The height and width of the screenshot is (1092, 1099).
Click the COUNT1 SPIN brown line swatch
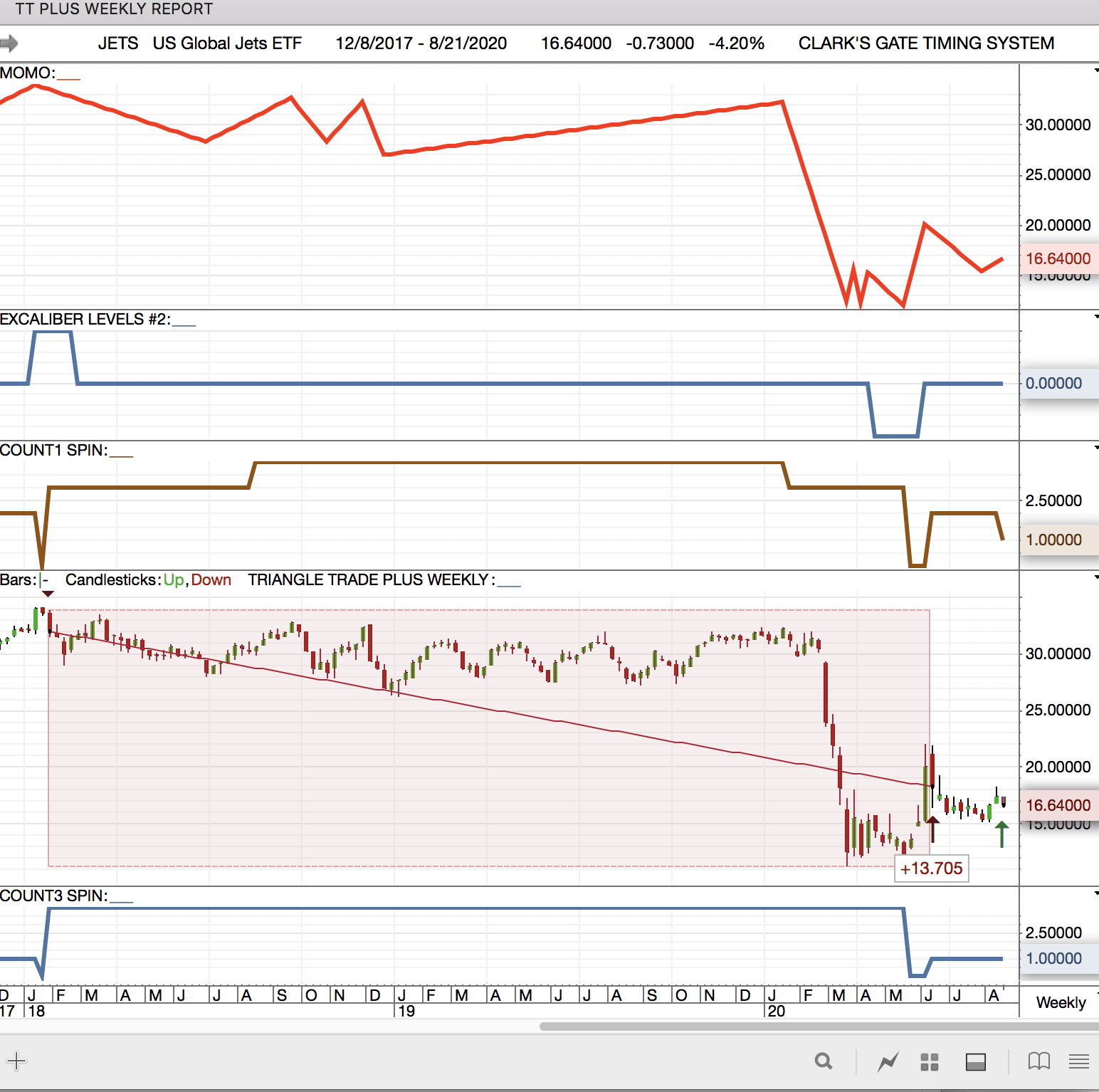coord(121,455)
